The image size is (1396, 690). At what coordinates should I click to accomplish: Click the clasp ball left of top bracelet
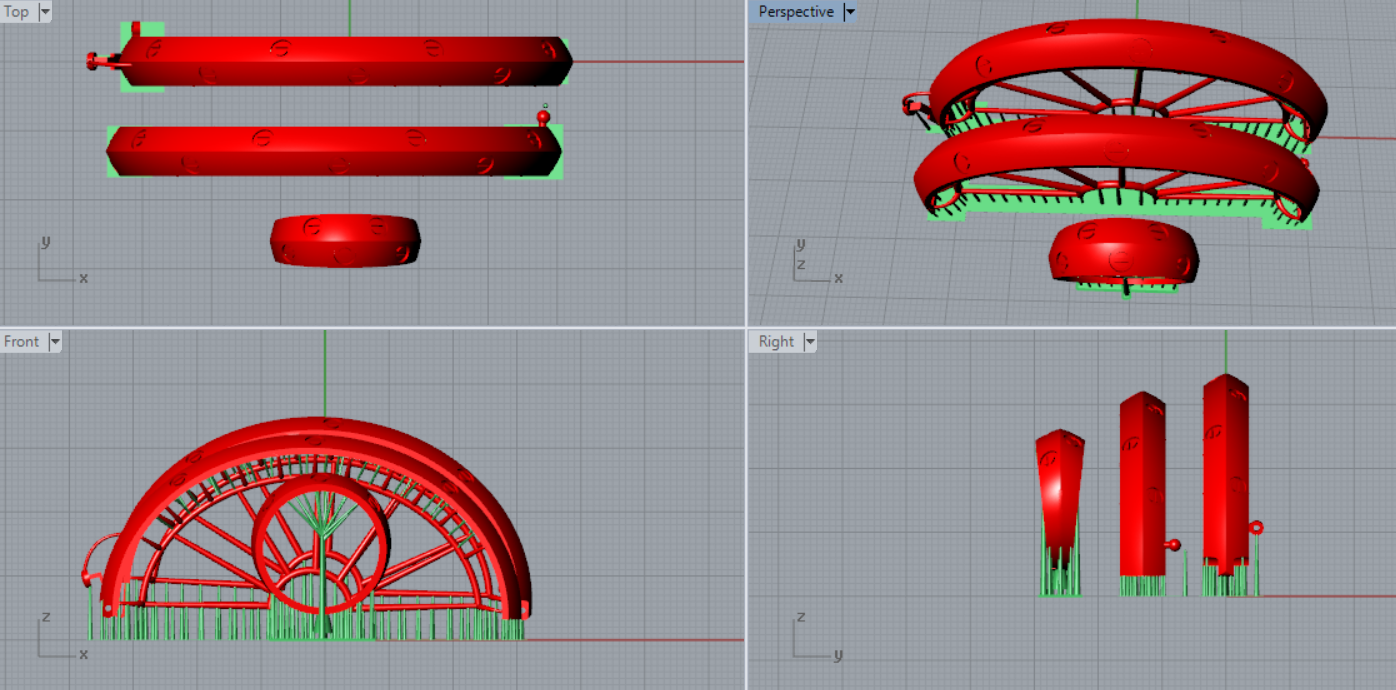tap(92, 62)
